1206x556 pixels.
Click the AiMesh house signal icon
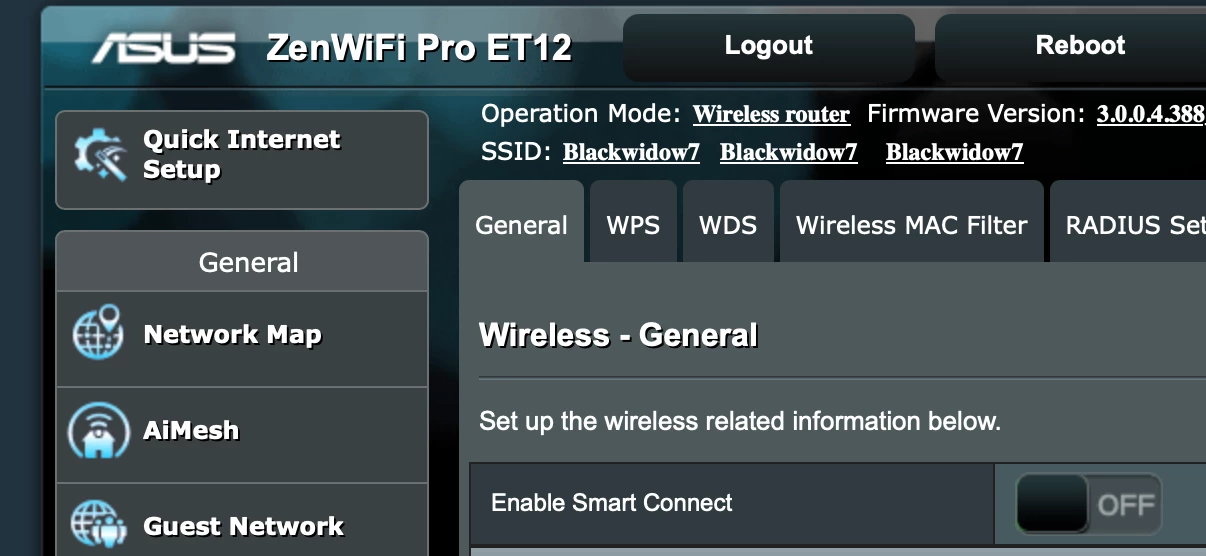[98, 430]
